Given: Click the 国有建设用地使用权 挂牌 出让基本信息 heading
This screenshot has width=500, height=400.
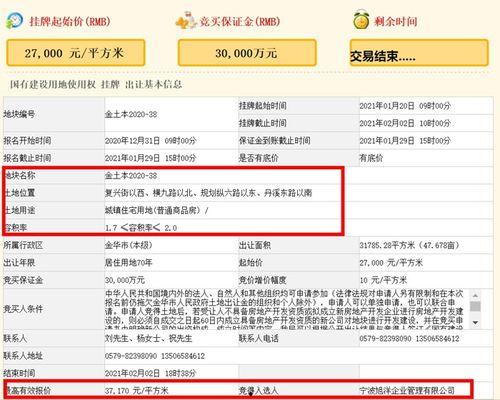Looking at the screenshot, I should [x=96, y=84].
